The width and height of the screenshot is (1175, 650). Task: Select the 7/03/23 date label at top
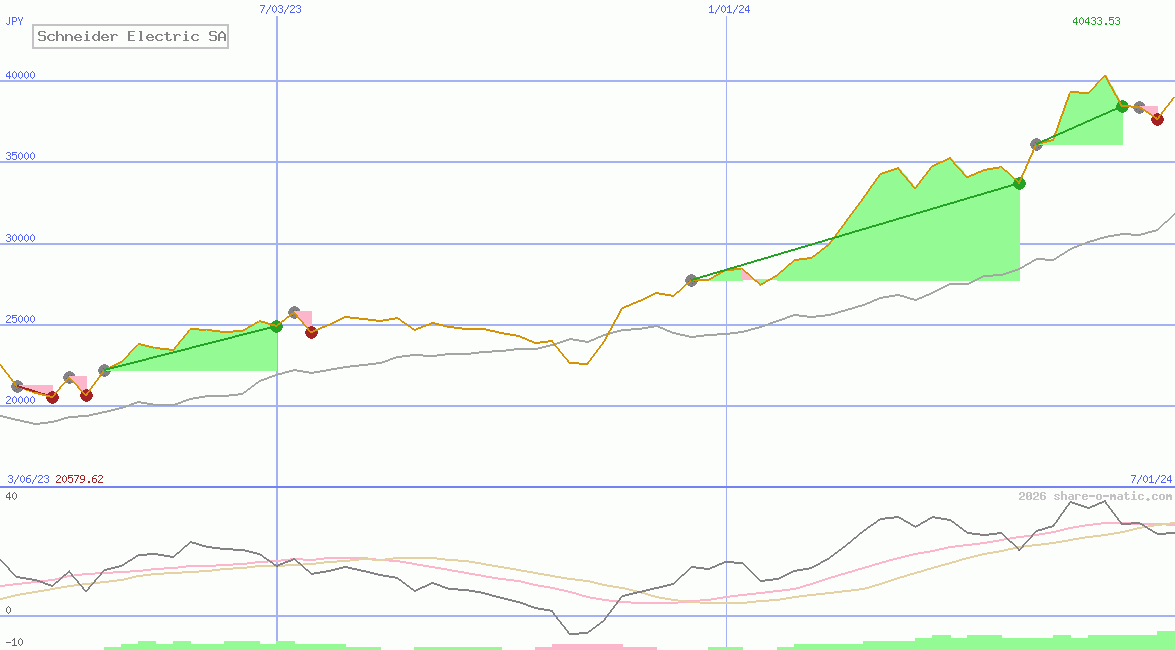[279, 9]
